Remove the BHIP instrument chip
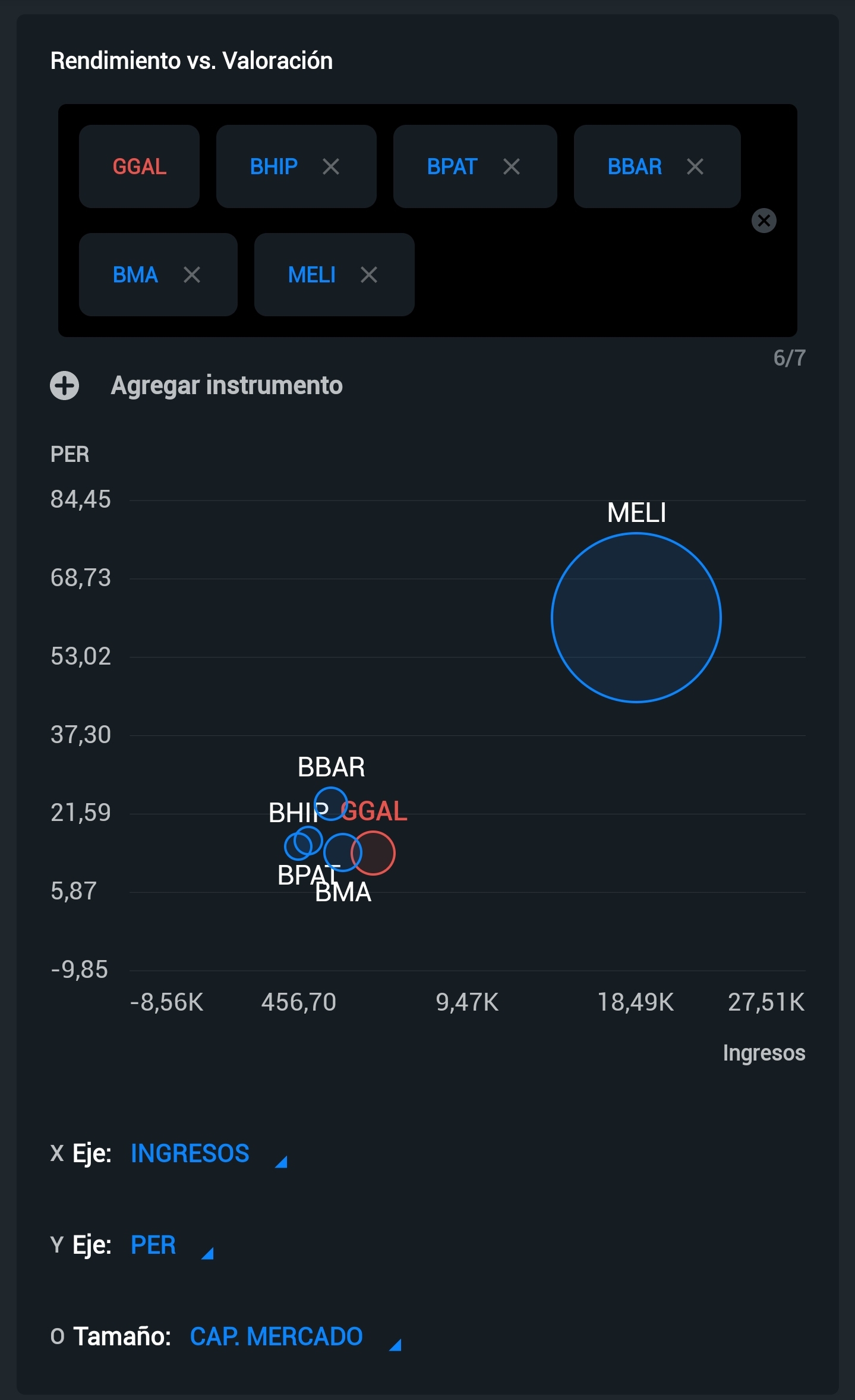This screenshot has height=1400, width=855. click(331, 166)
